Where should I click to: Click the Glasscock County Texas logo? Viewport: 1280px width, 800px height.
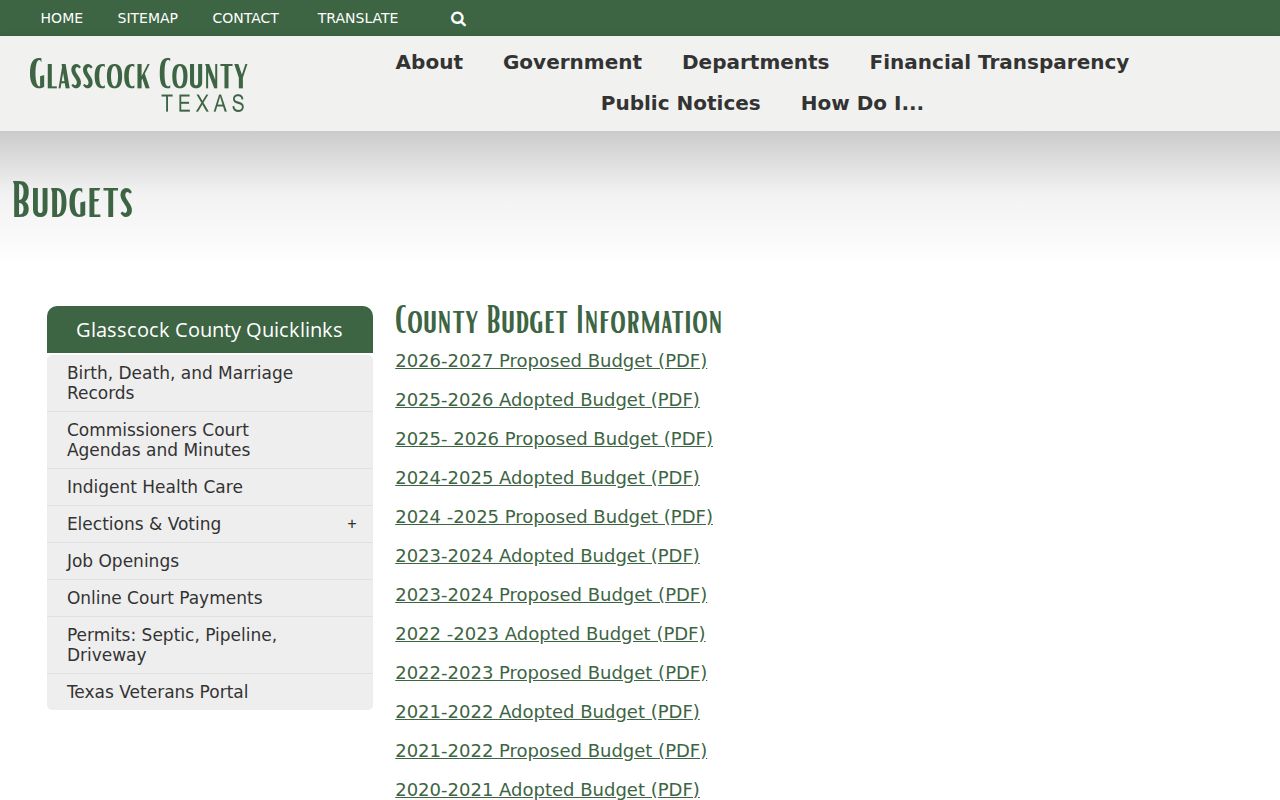point(138,84)
